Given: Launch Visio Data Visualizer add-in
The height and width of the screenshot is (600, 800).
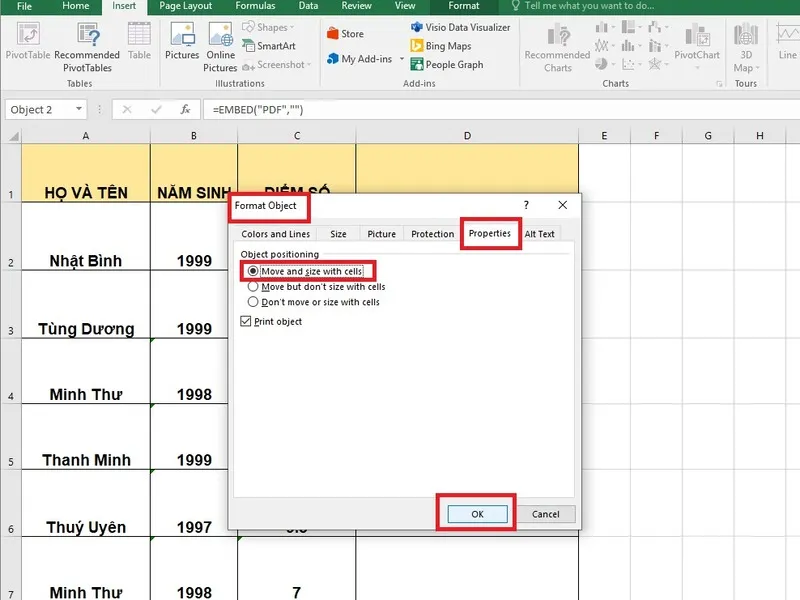Looking at the screenshot, I should point(461,28).
